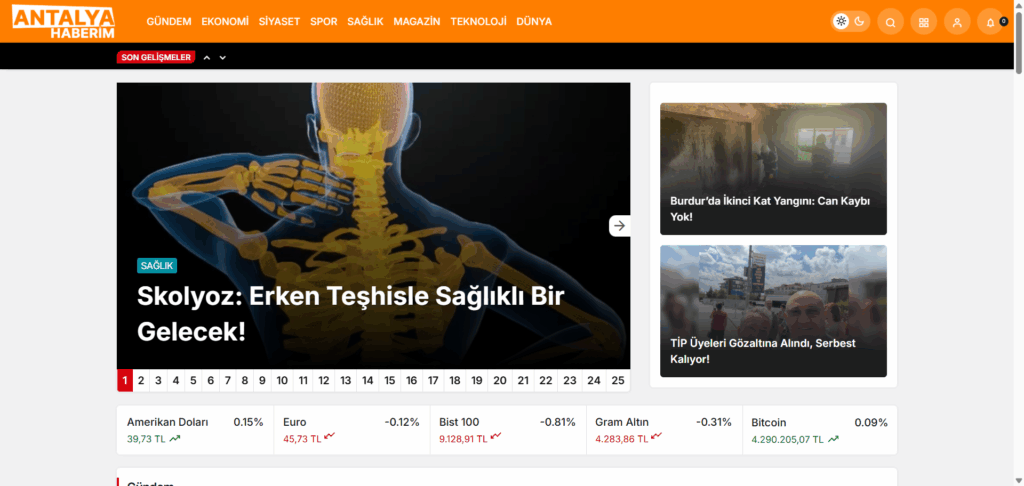This screenshot has width=1024, height=486.
Task: Select slide 2 in pagination
Action: pyautogui.click(x=141, y=380)
